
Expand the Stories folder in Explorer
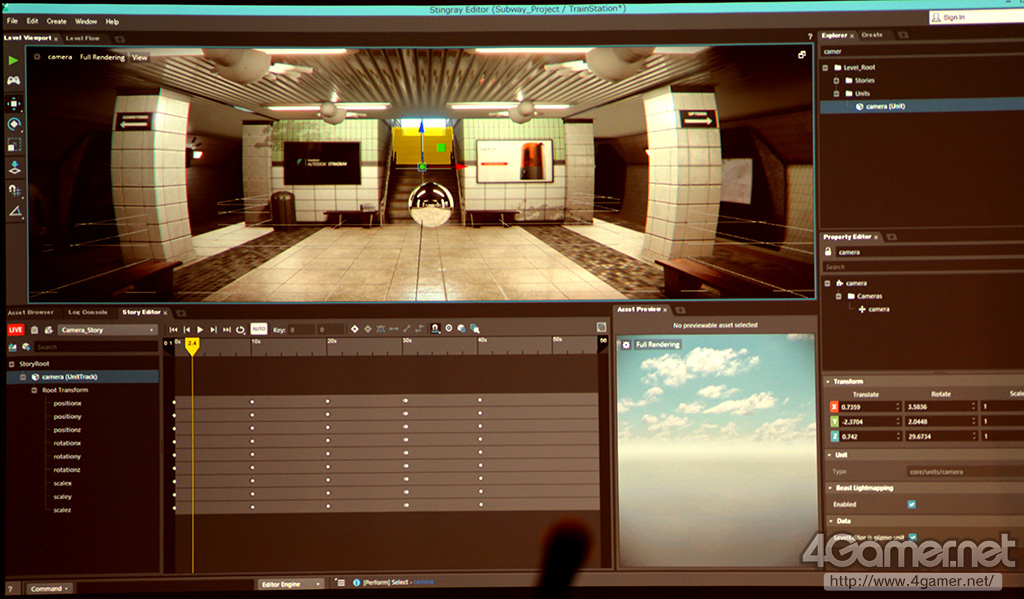(837, 80)
